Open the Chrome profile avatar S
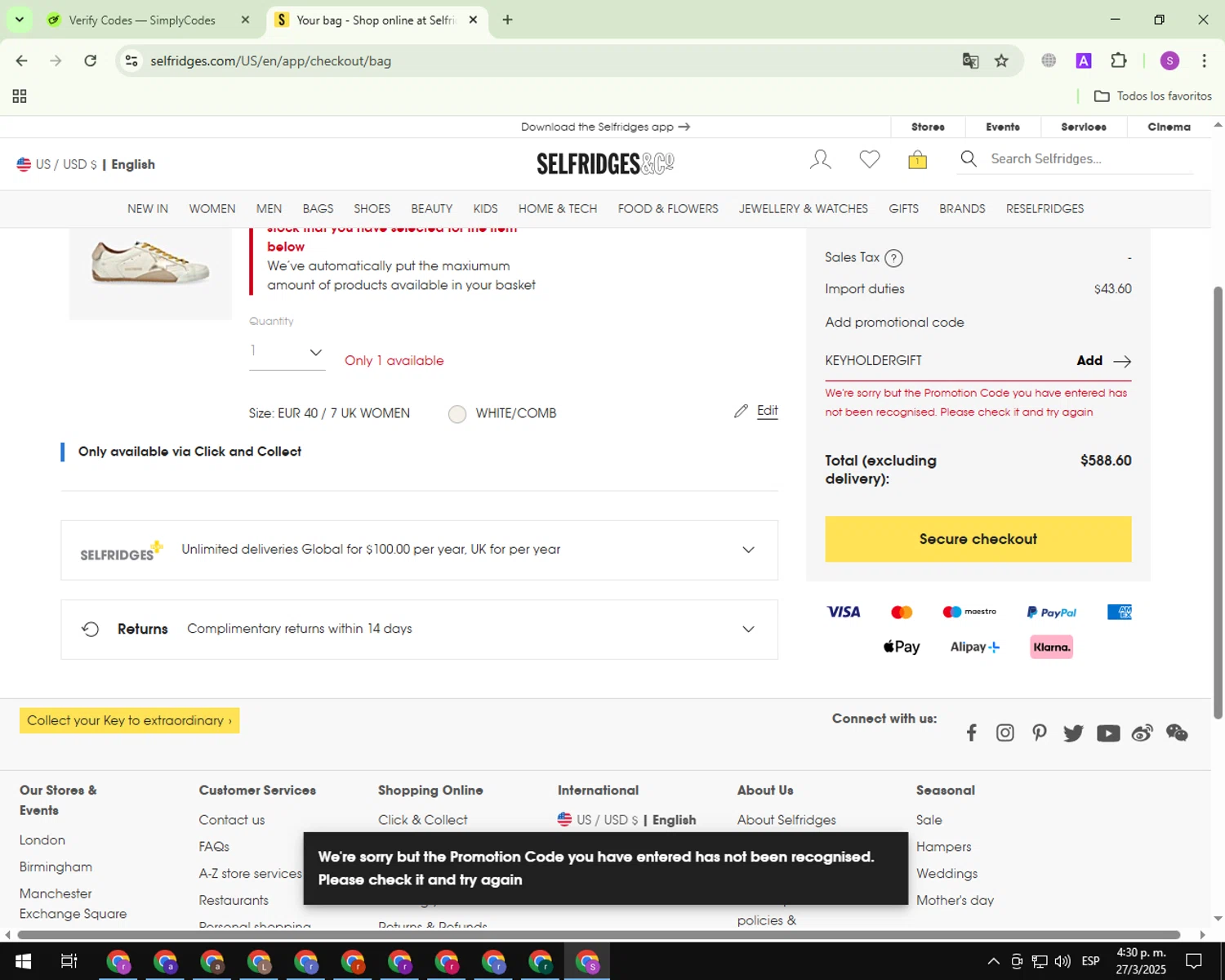Image resolution: width=1225 pixels, height=980 pixels. pos(1169,60)
